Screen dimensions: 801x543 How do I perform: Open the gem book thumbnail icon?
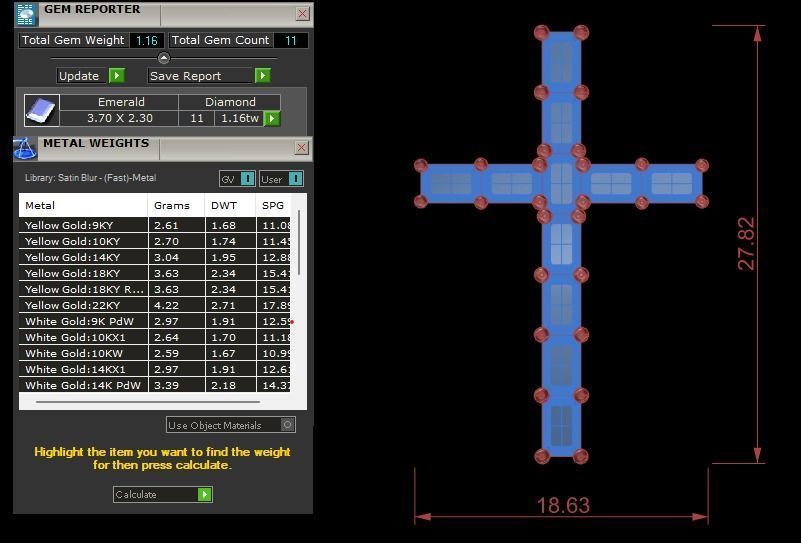click(42, 110)
